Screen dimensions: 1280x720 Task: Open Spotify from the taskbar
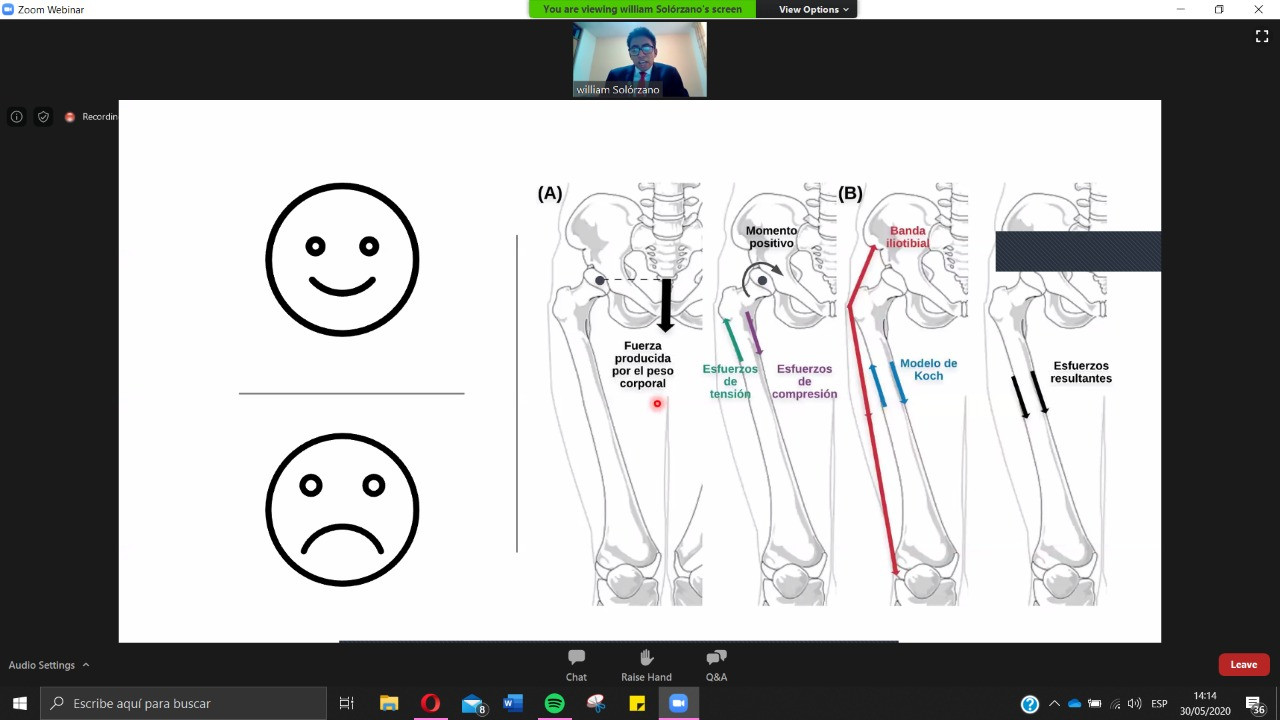[554, 703]
